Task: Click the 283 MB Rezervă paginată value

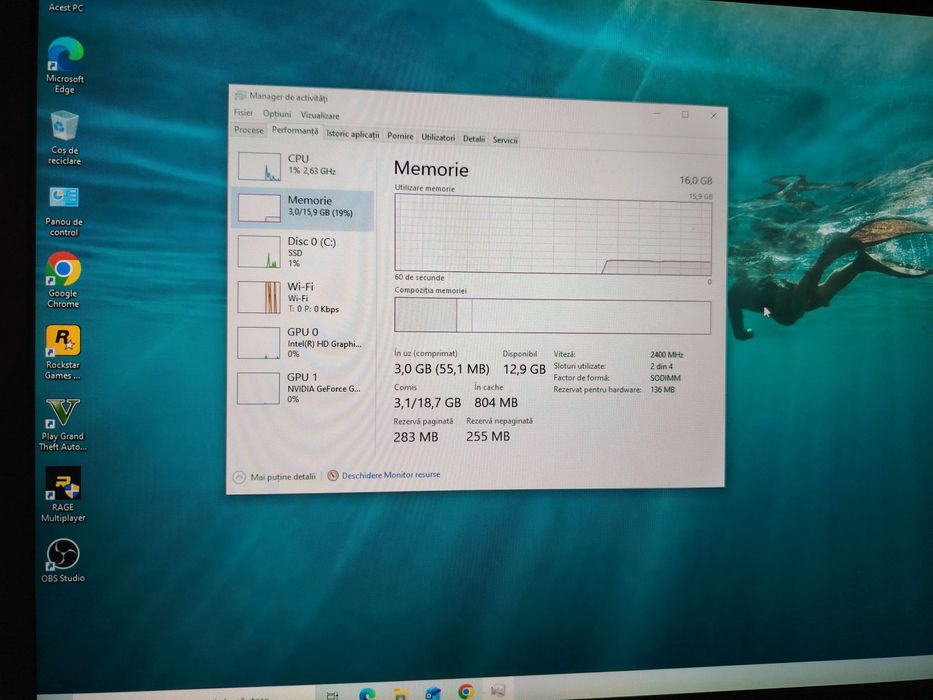Action: pyautogui.click(x=415, y=437)
